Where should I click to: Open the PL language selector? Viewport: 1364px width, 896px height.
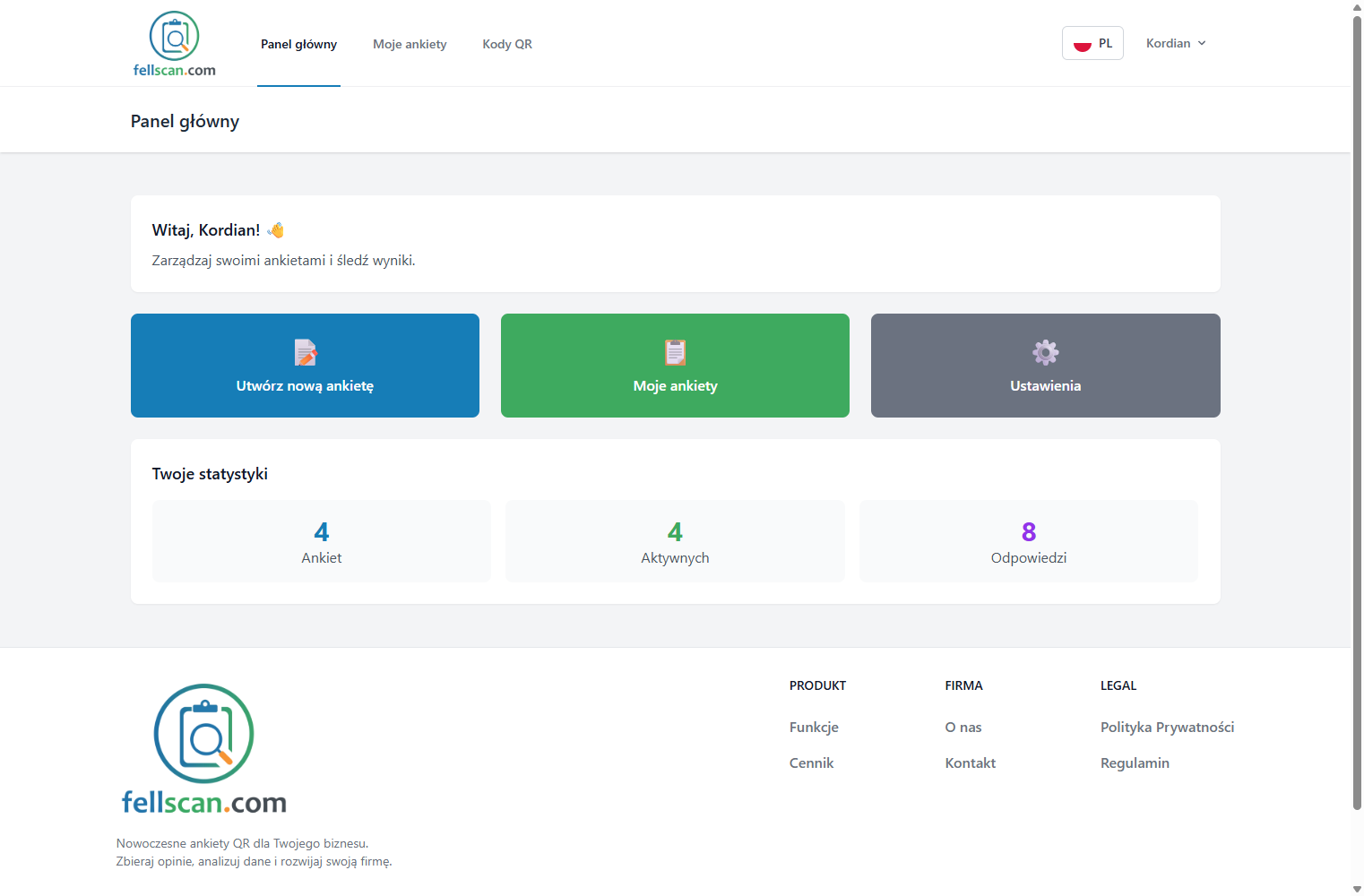click(1092, 43)
